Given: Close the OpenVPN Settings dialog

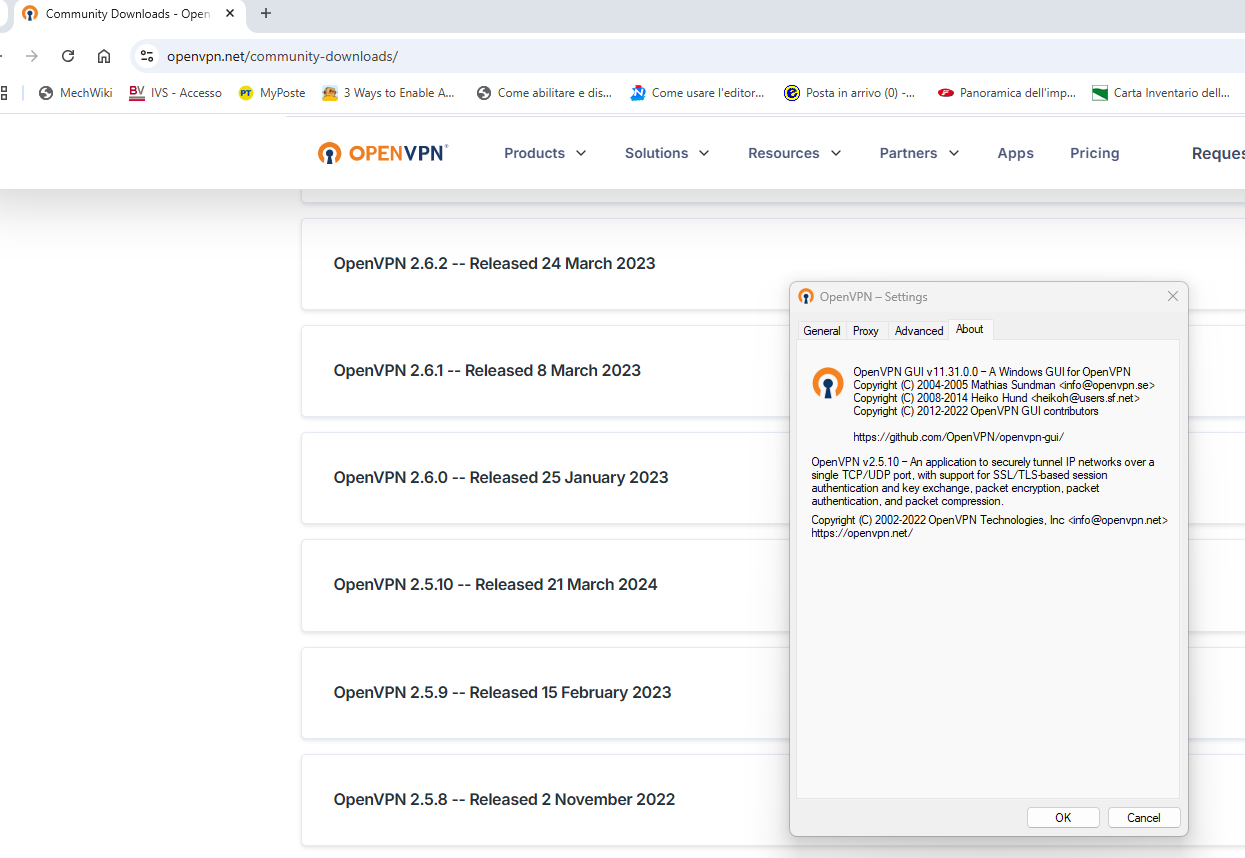Looking at the screenshot, I should coord(1173,296).
